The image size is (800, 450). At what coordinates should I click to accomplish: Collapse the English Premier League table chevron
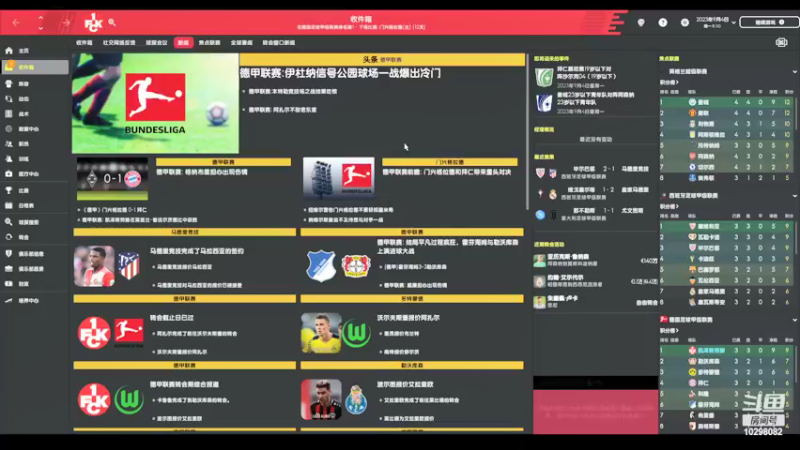[x=794, y=72]
